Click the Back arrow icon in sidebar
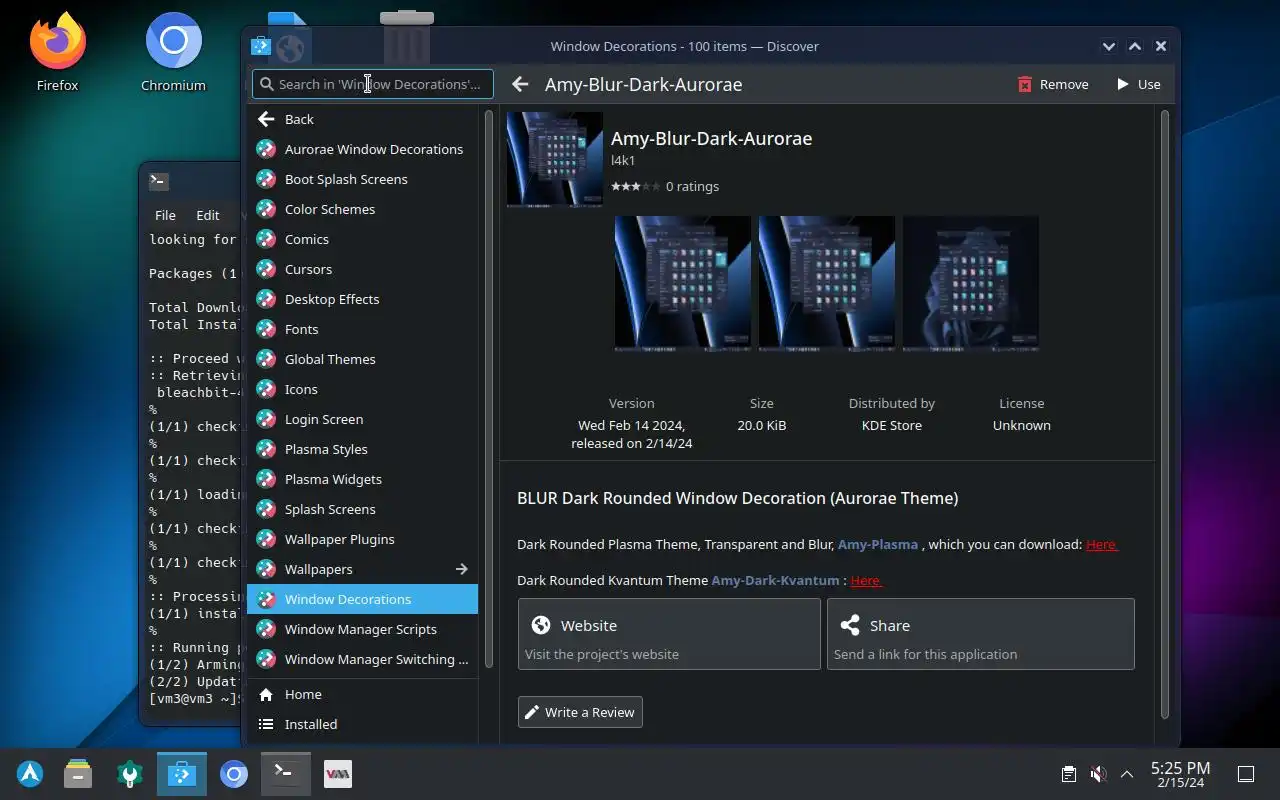This screenshot has height=800, width=1280. 266,119
